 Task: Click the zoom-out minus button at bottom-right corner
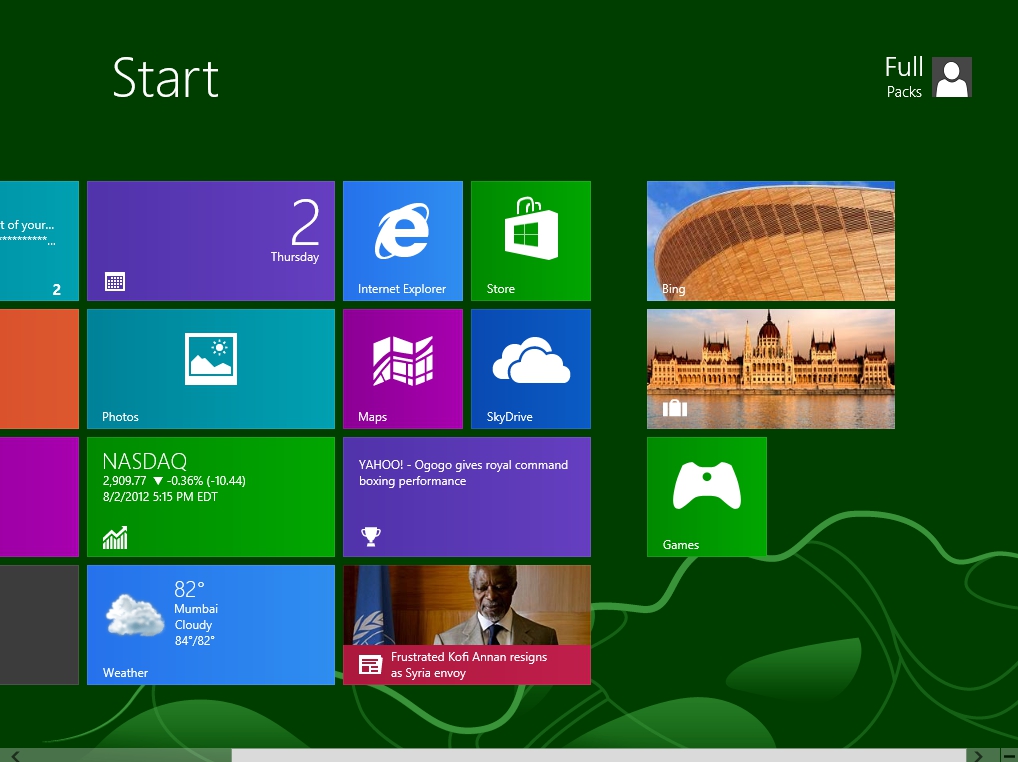(1009, 756)
